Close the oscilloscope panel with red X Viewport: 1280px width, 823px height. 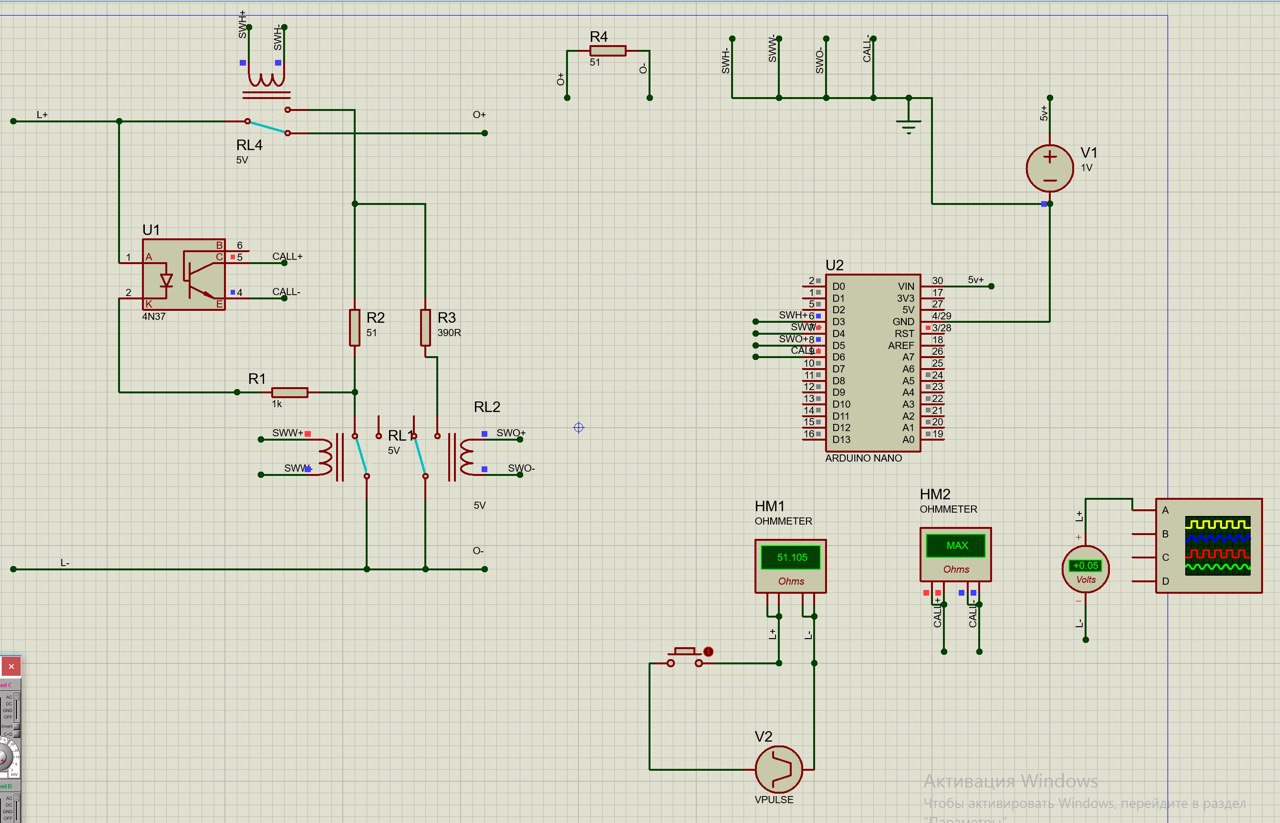(11, 666)
